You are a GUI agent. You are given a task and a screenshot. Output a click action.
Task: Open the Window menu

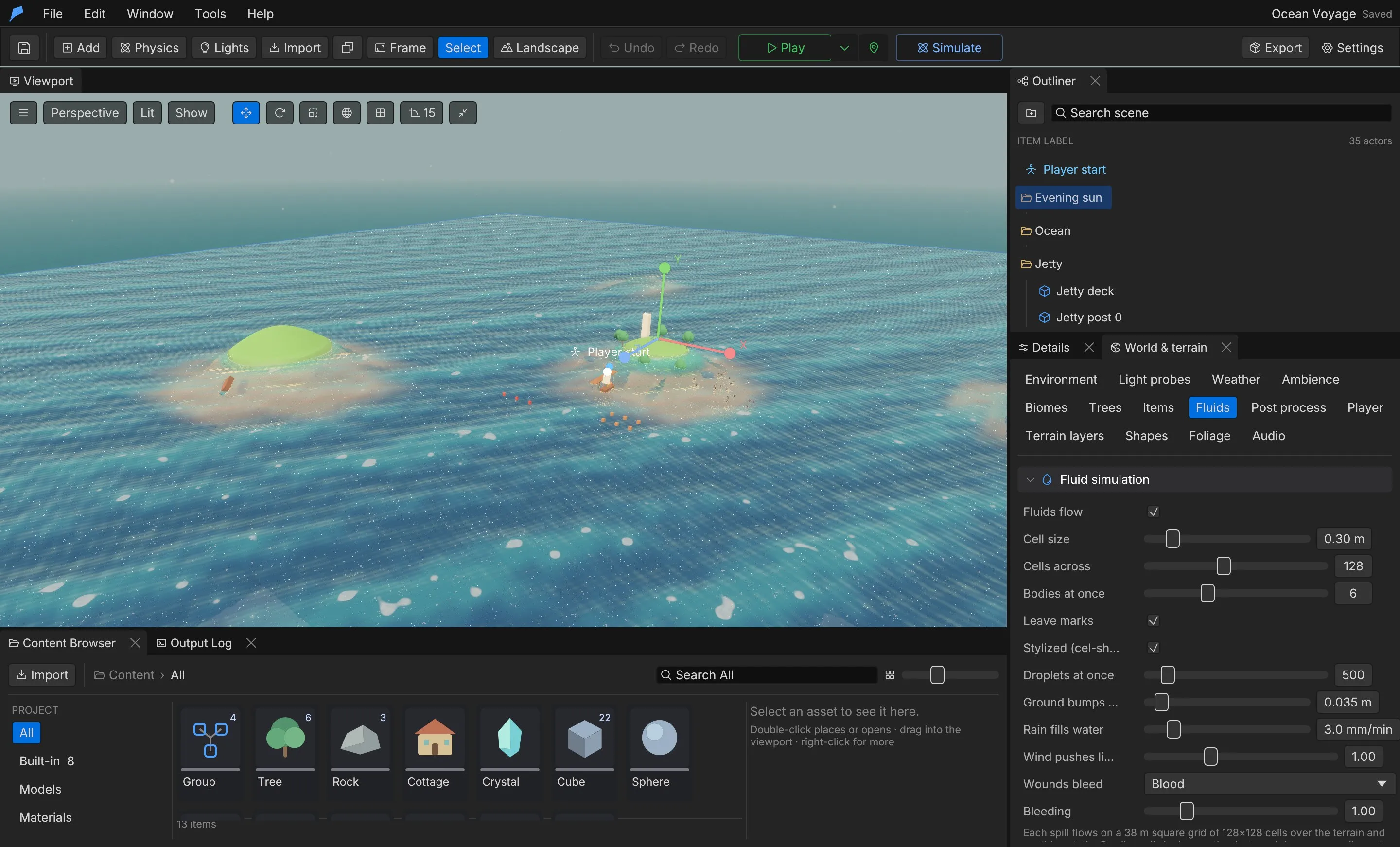149,14
